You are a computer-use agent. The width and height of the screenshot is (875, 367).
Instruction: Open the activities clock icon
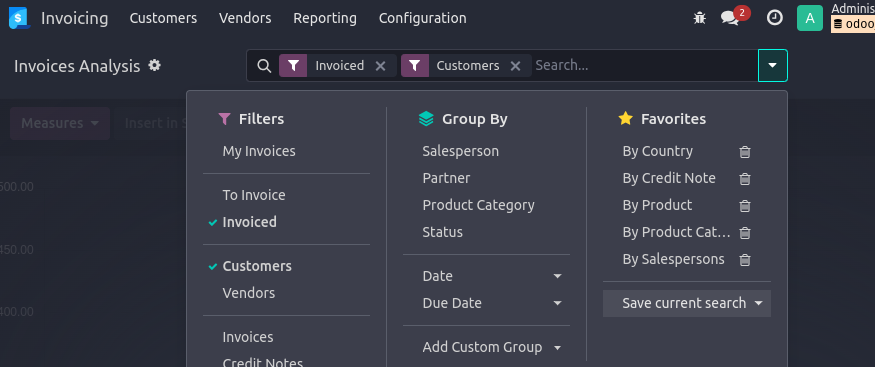coord(775,18)
